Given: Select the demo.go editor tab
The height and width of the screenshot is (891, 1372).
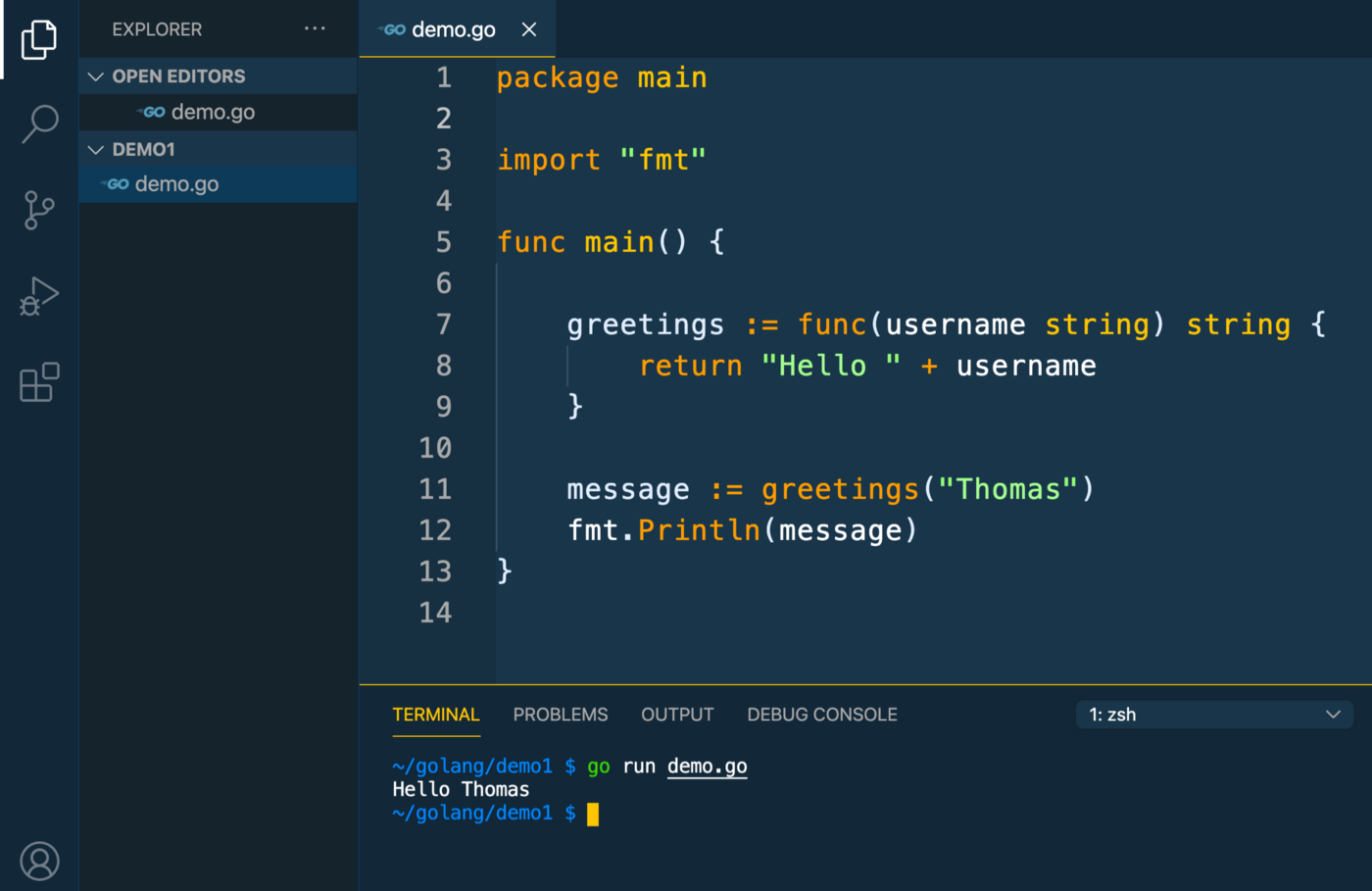Looking at the screenshot, I should click(x=458, y=29).
